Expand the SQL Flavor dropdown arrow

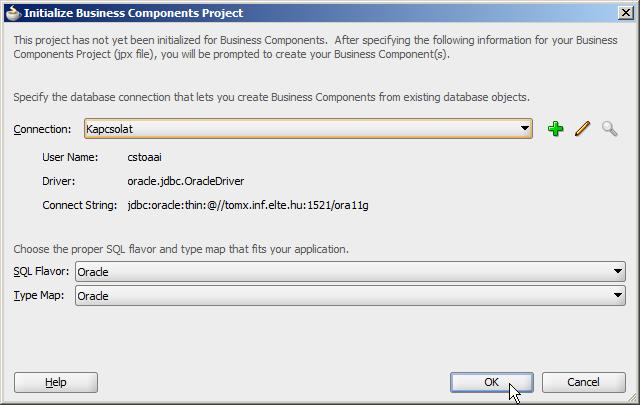click(618, 271)
